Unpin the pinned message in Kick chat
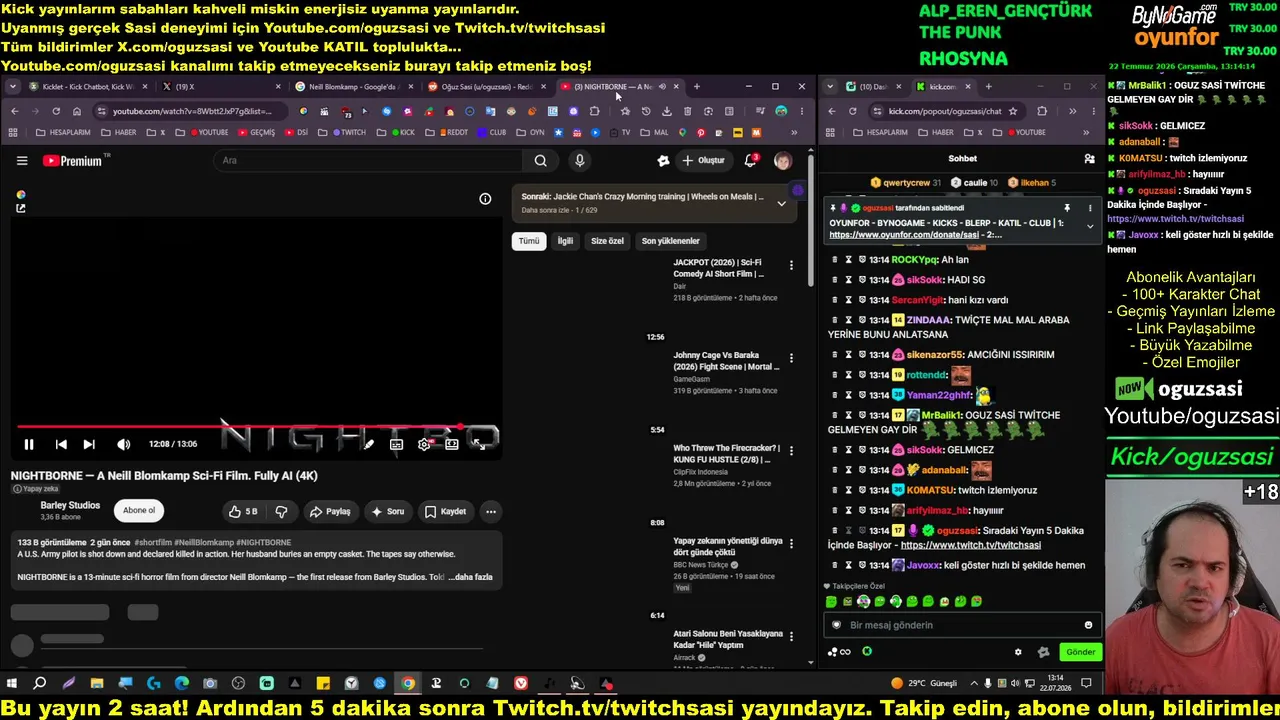This screenshot has height=720, width=1280. pos(1066,208)
